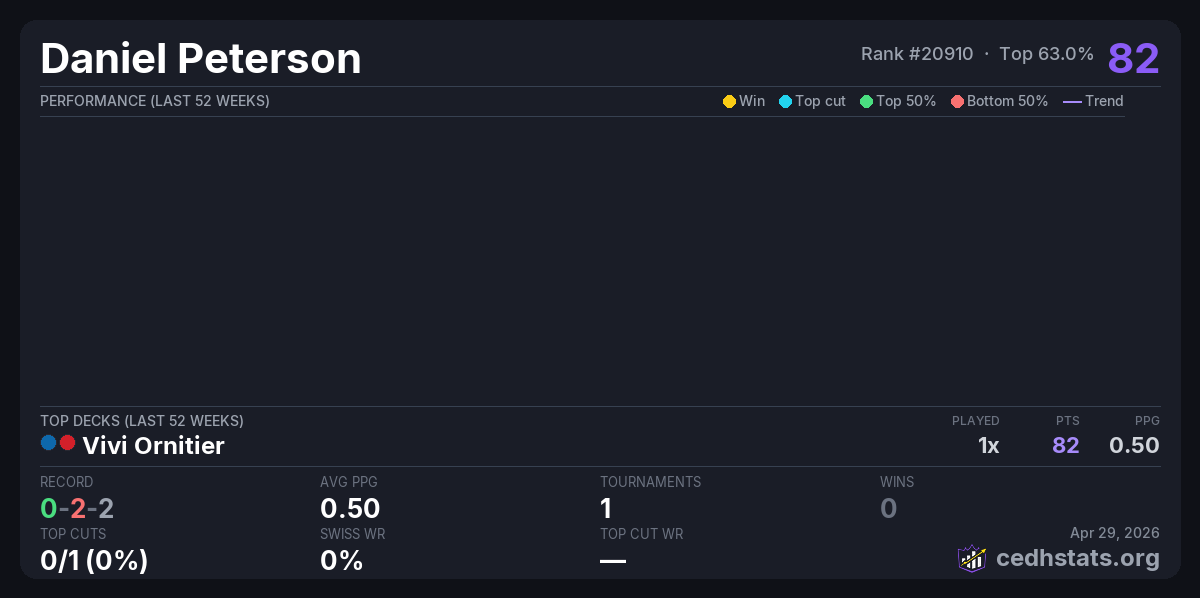
Task: Toggle the Top cut legend label
Action: tap(820, 101)
